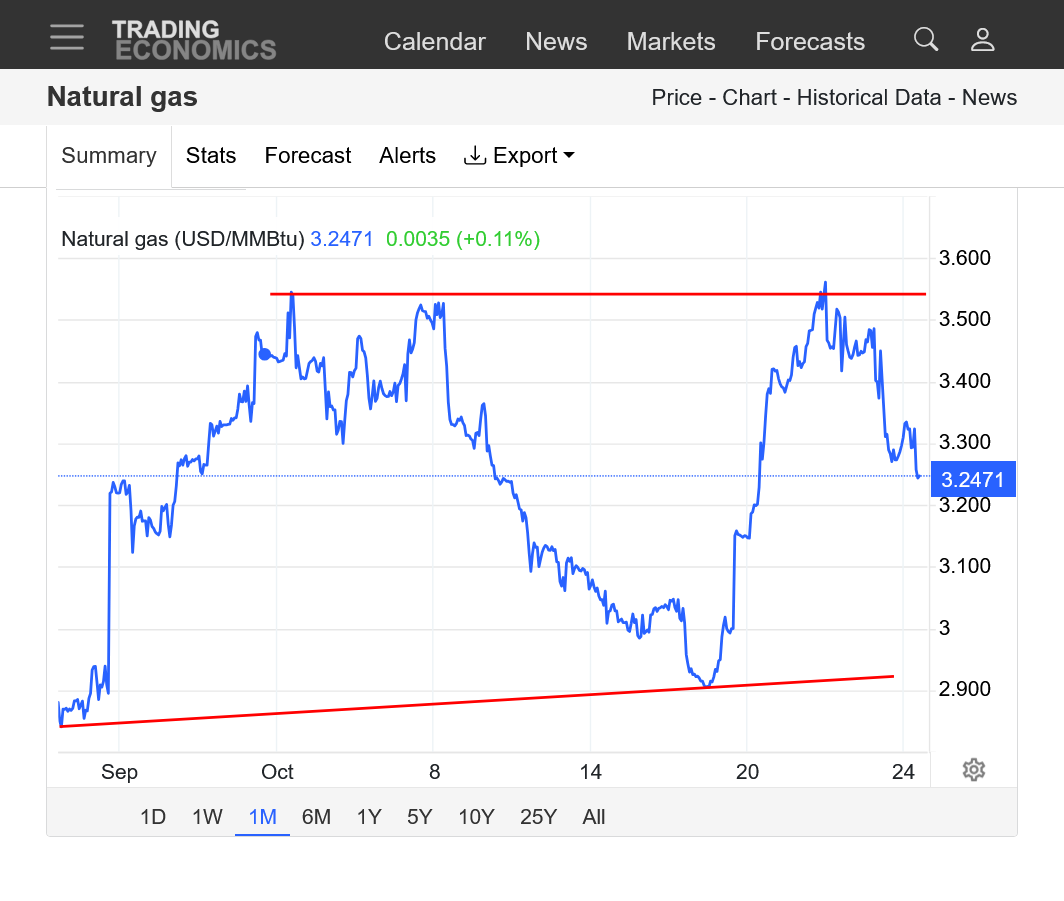1064x901 pixels.
Task: Click the News navigation link
Action: [556, 42]
